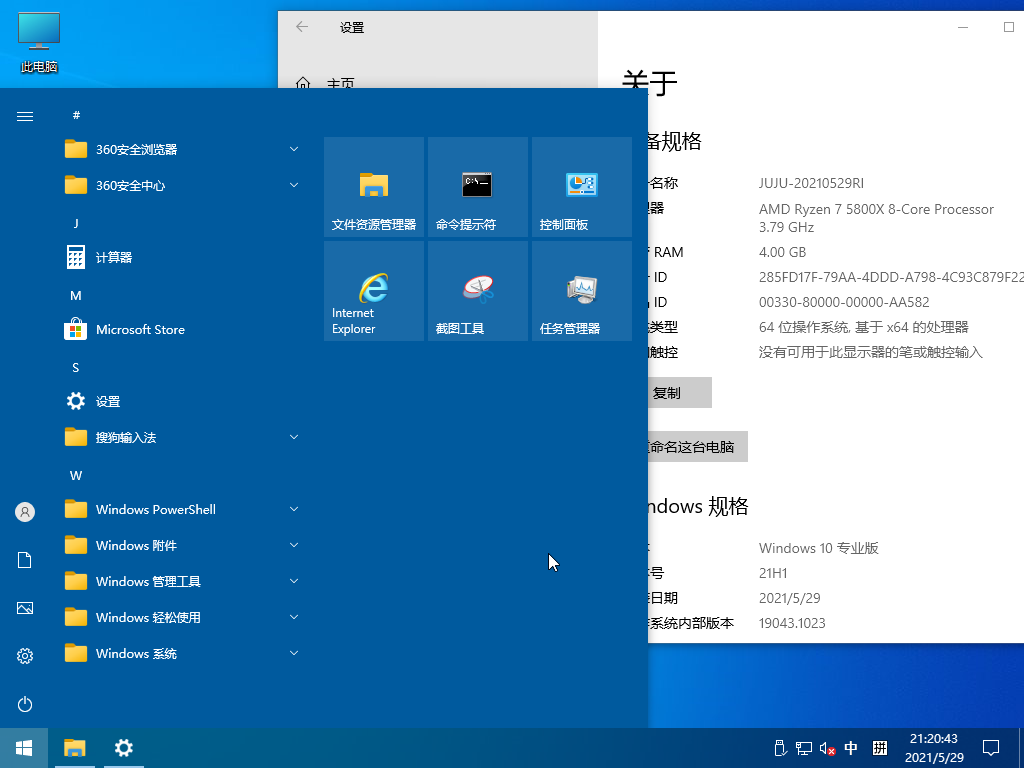This screenshot has width=1024, height=768.
Task: Open Pictures from the Start sidebar
Action: tap(25, 608)
